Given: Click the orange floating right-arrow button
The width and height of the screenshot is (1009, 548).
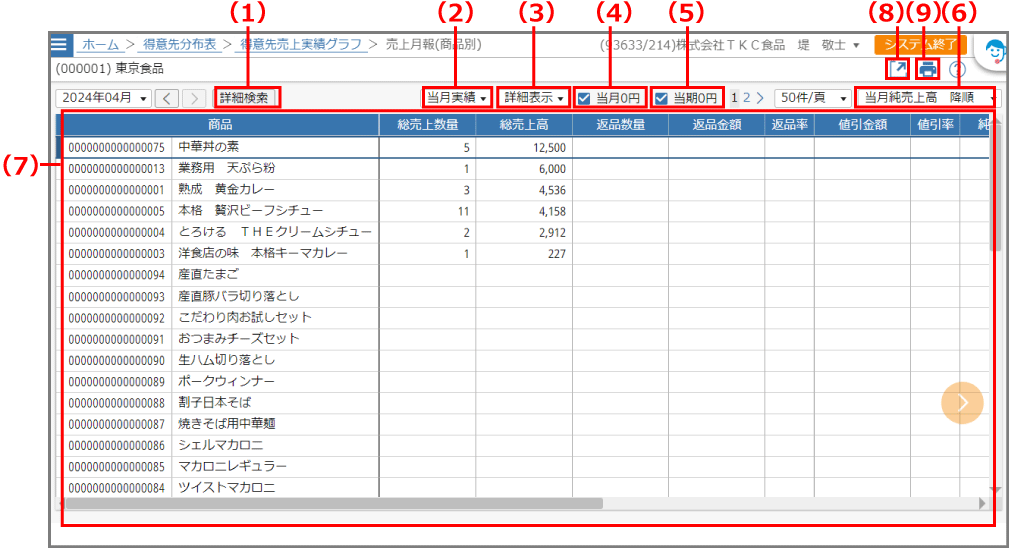Looking at the screenshot, I should [x=962, y=403].
